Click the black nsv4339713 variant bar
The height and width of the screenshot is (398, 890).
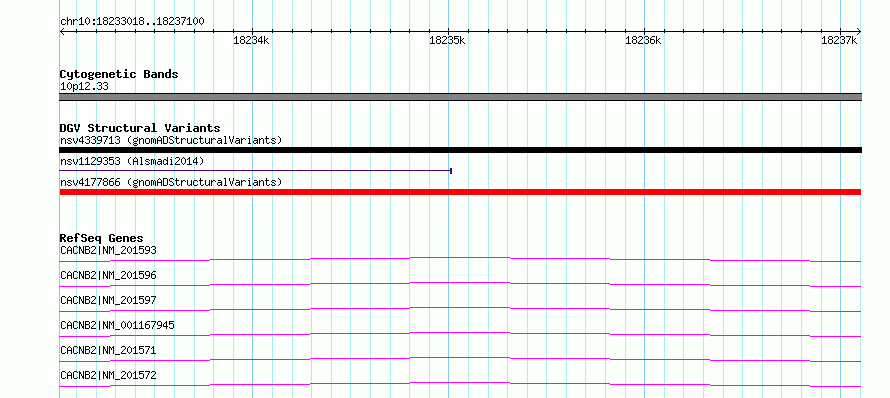[460, 150]
